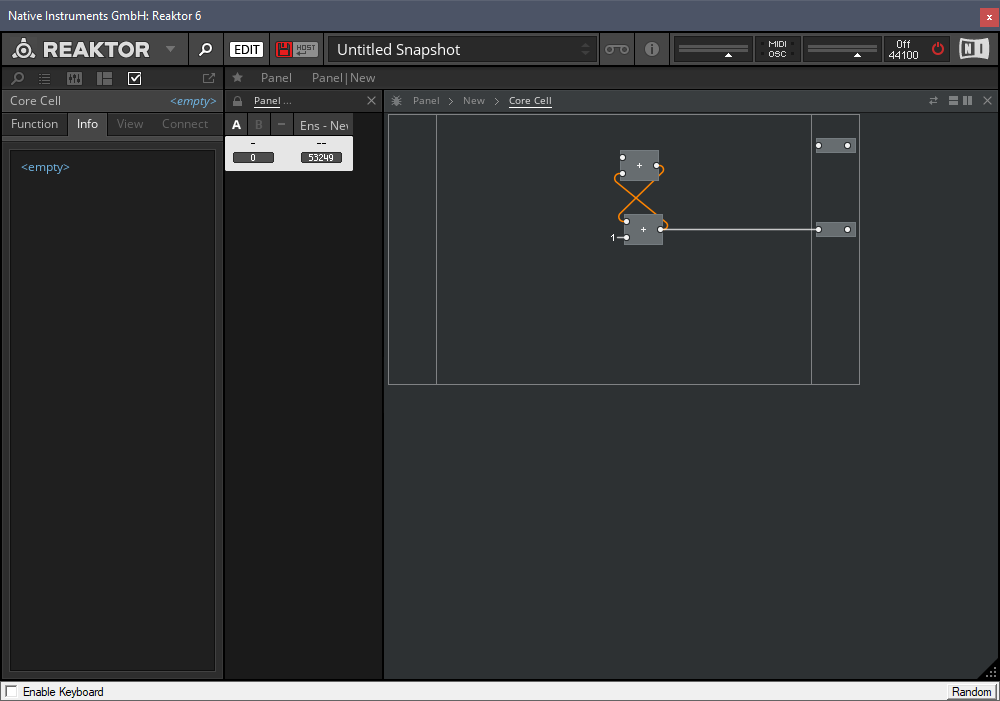The width and height of the screenshot is (1000, 701).
Task: Select the properties checkbox icon tab
Action: [x=135, y=78]
